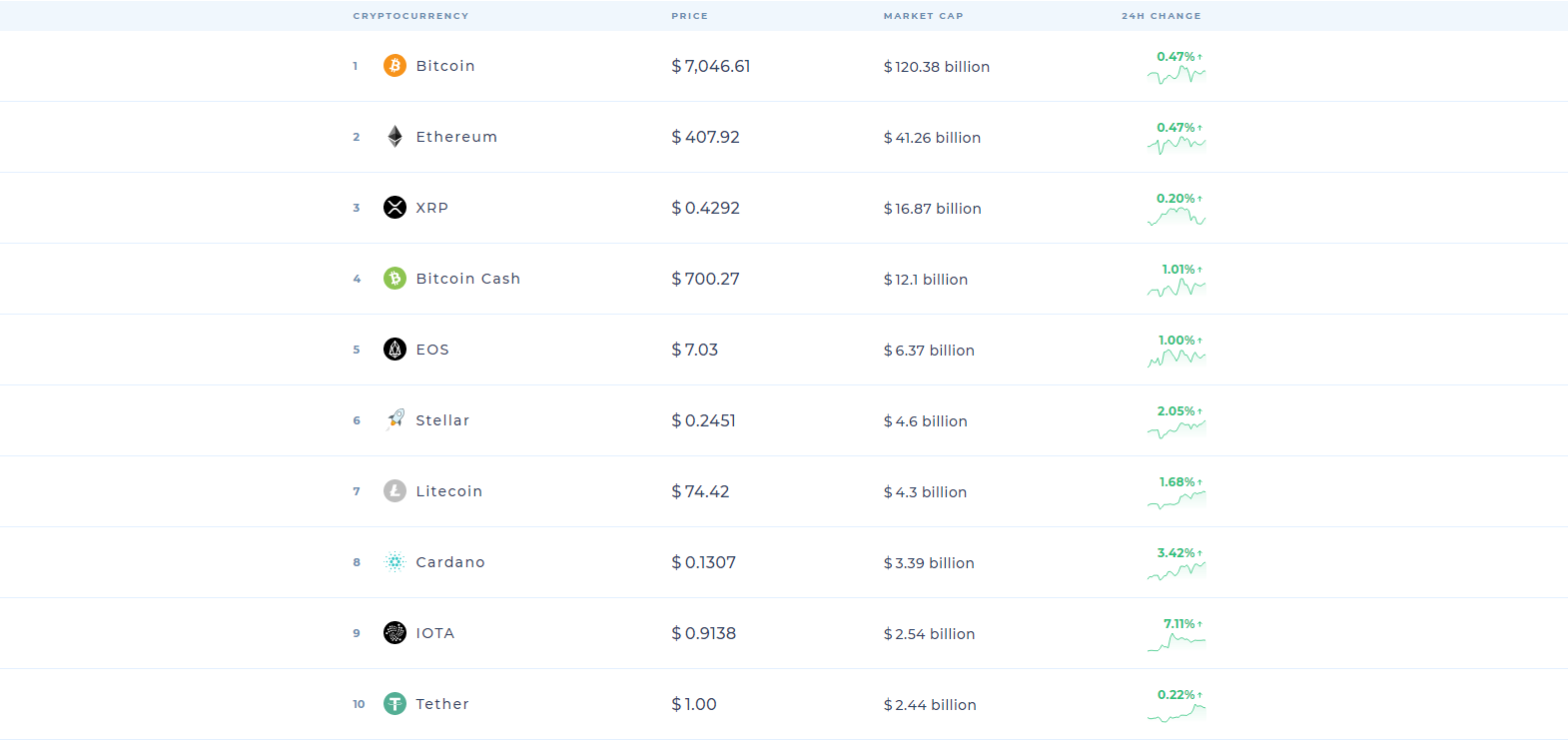1568x742 pixels.
Task: Sort by the Price column header
Action: click(x=689, y=16)
